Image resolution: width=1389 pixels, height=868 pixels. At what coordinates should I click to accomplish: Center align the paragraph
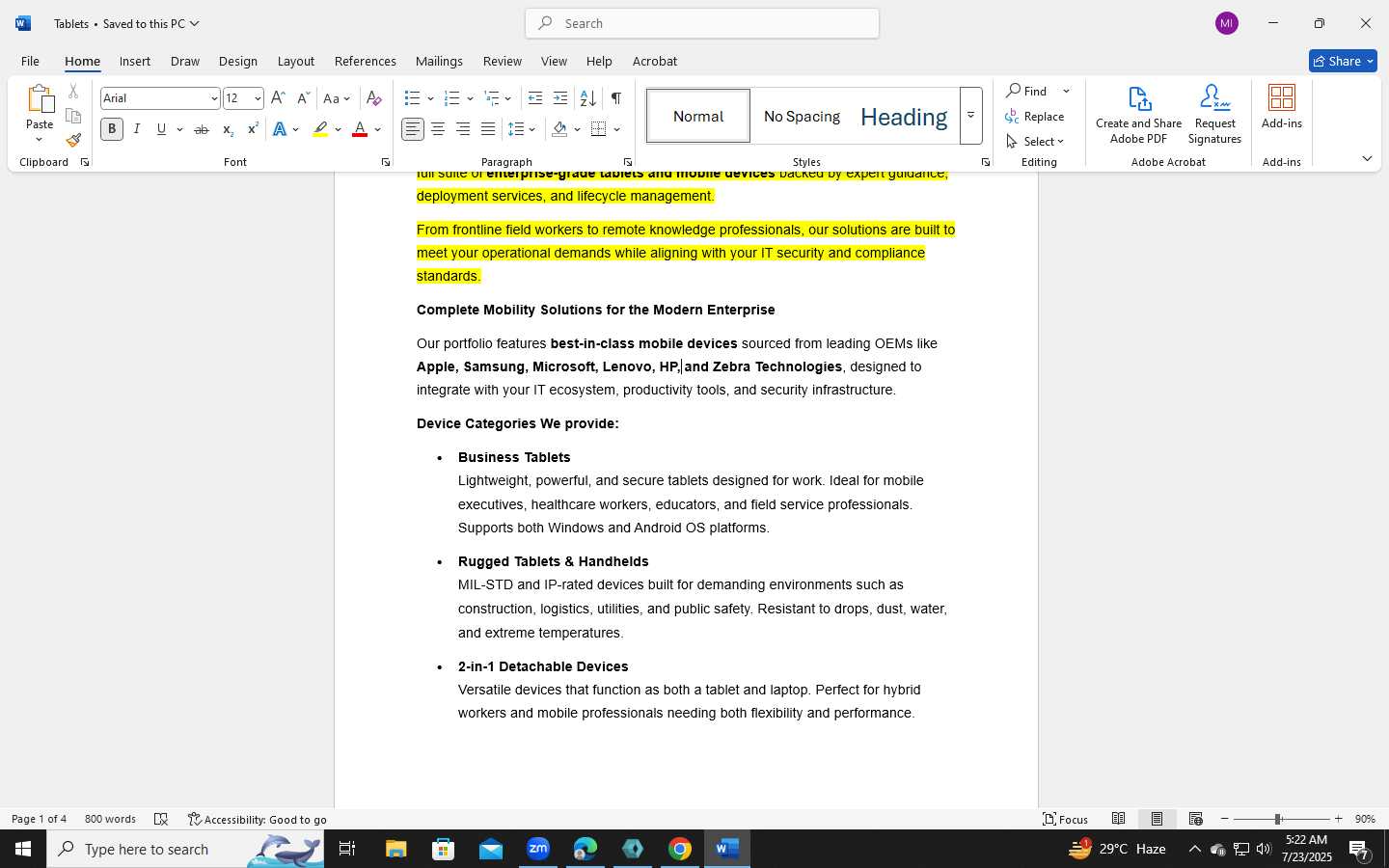[438, 129]
